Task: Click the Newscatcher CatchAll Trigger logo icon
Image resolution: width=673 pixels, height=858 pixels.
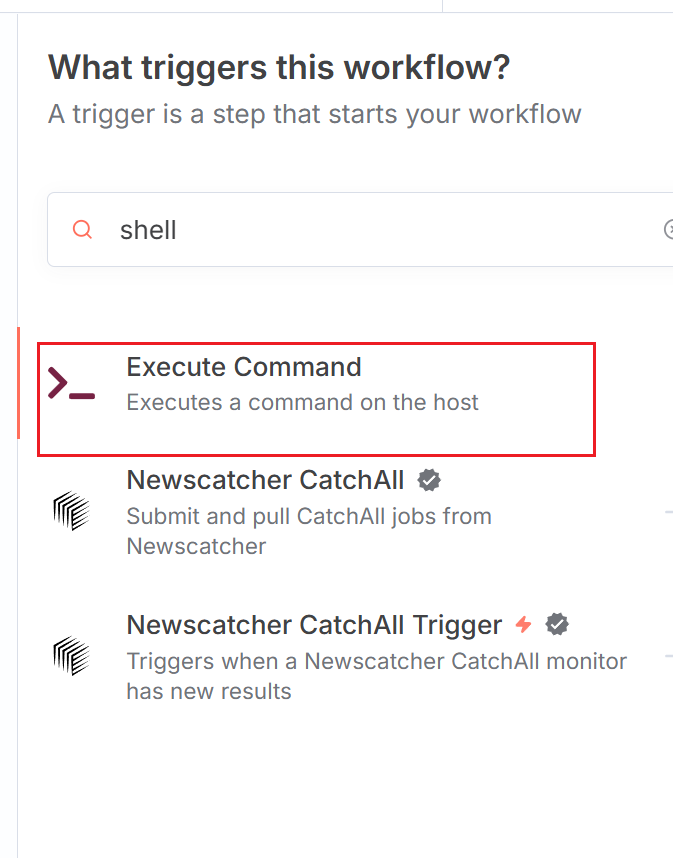Action: tap(71, 656)
